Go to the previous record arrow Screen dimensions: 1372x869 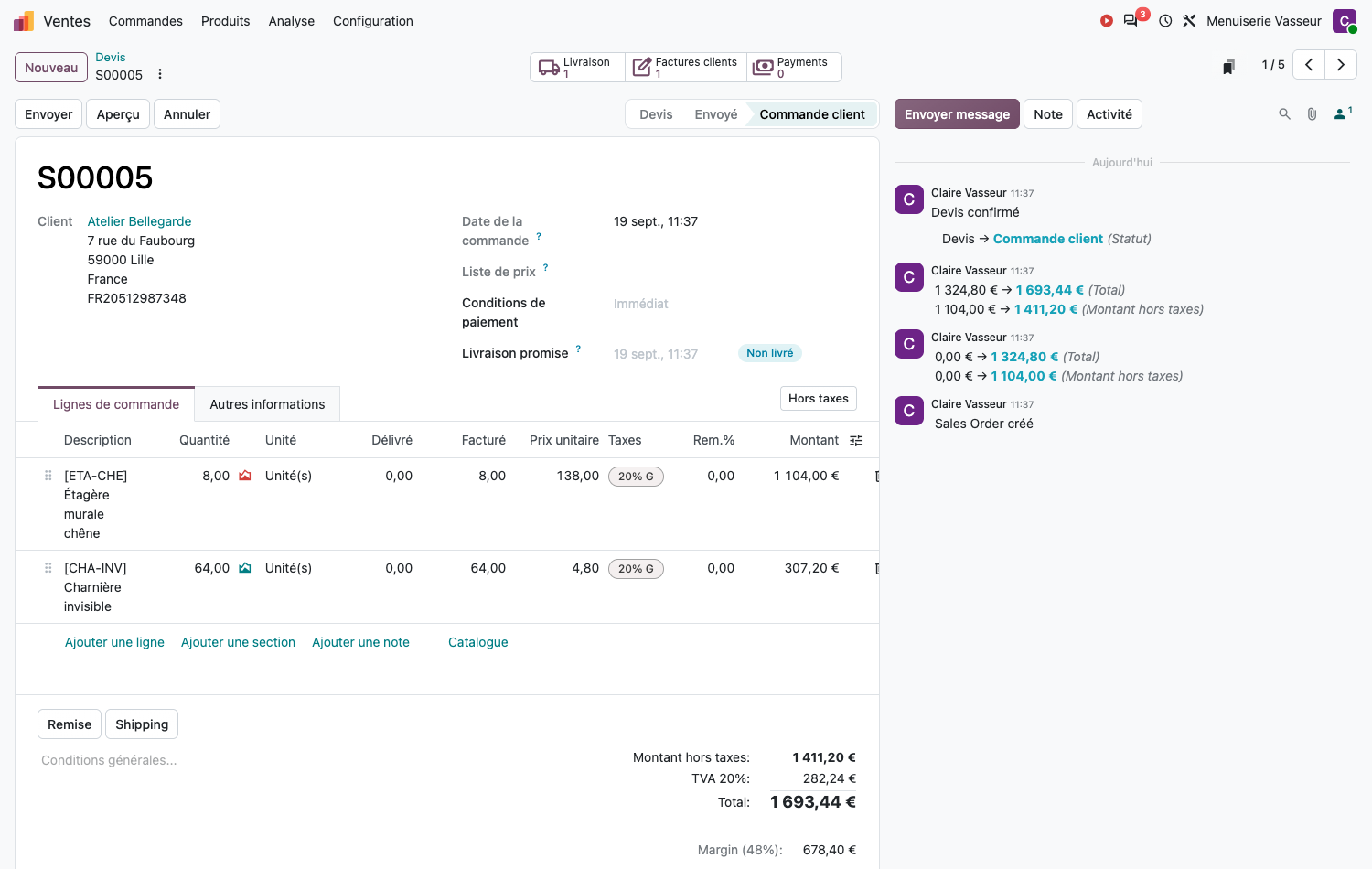1309,65
